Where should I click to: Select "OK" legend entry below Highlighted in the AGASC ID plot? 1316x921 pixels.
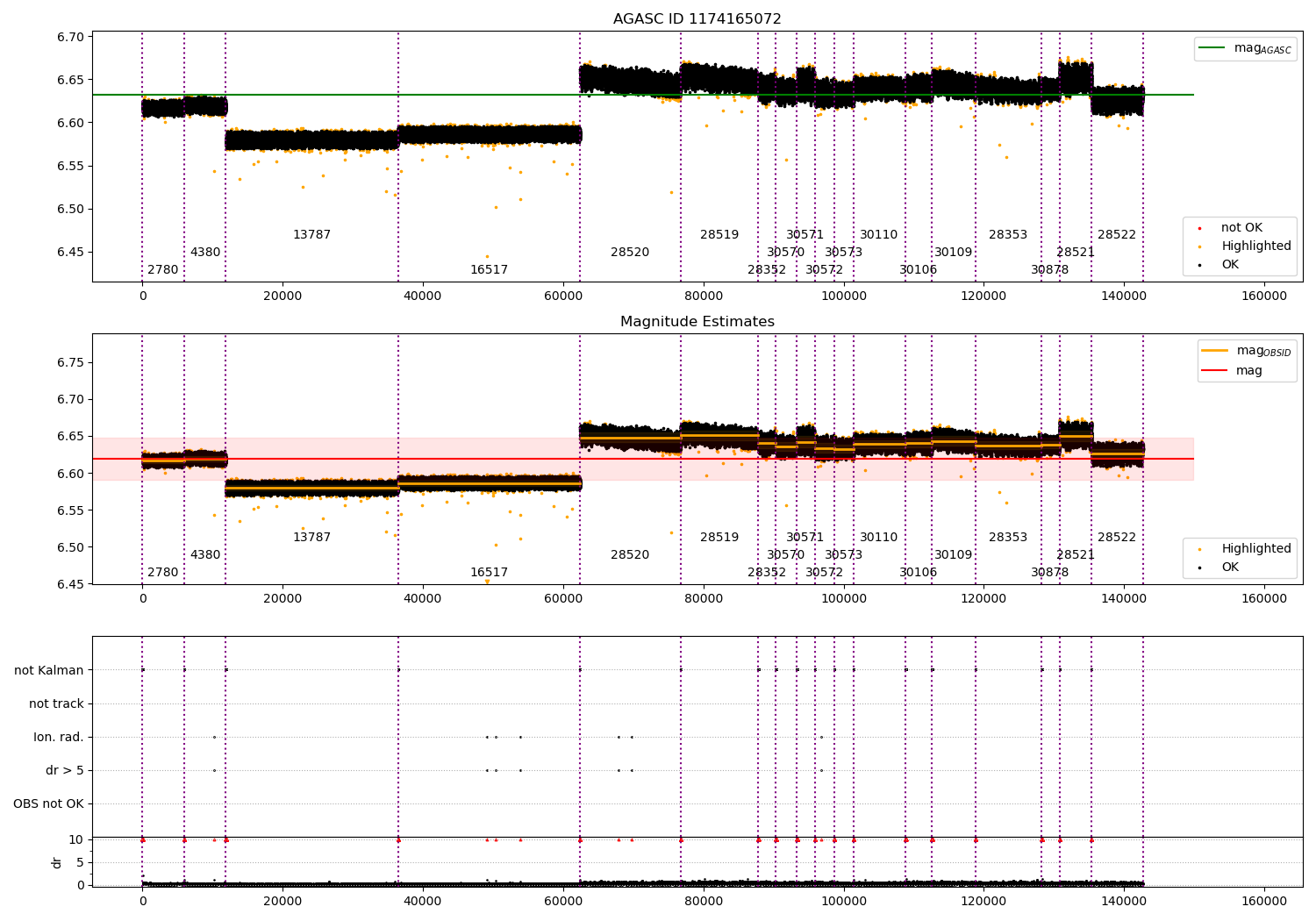pos(1219,265)
